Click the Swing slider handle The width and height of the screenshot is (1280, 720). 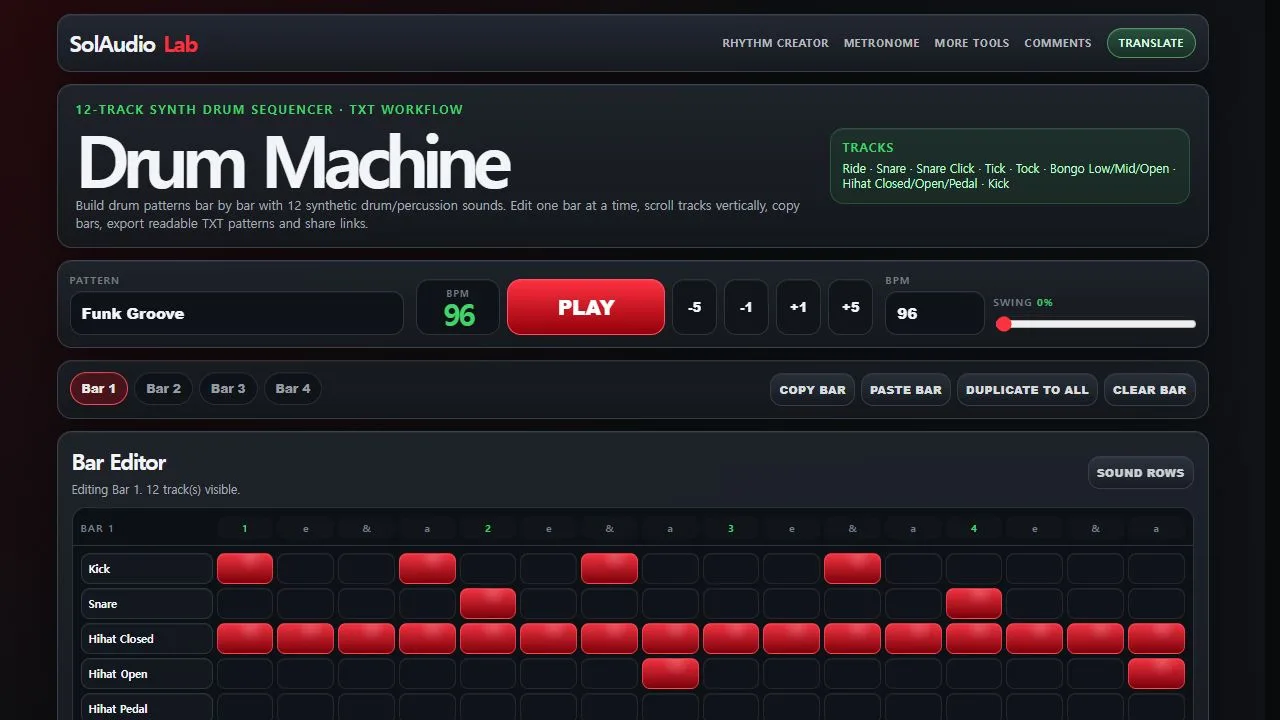click(x=1003, y=324)
